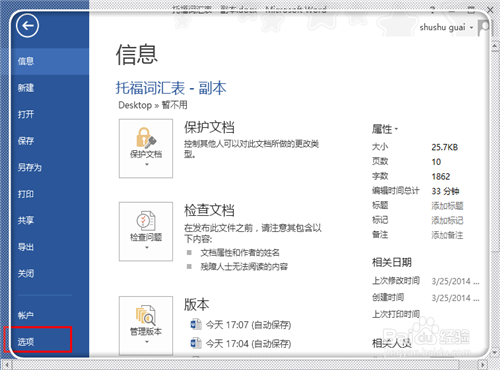Open the 今天 17:04 autosaved version
This screenshot has width=500, height=370.
pos(248,343)
